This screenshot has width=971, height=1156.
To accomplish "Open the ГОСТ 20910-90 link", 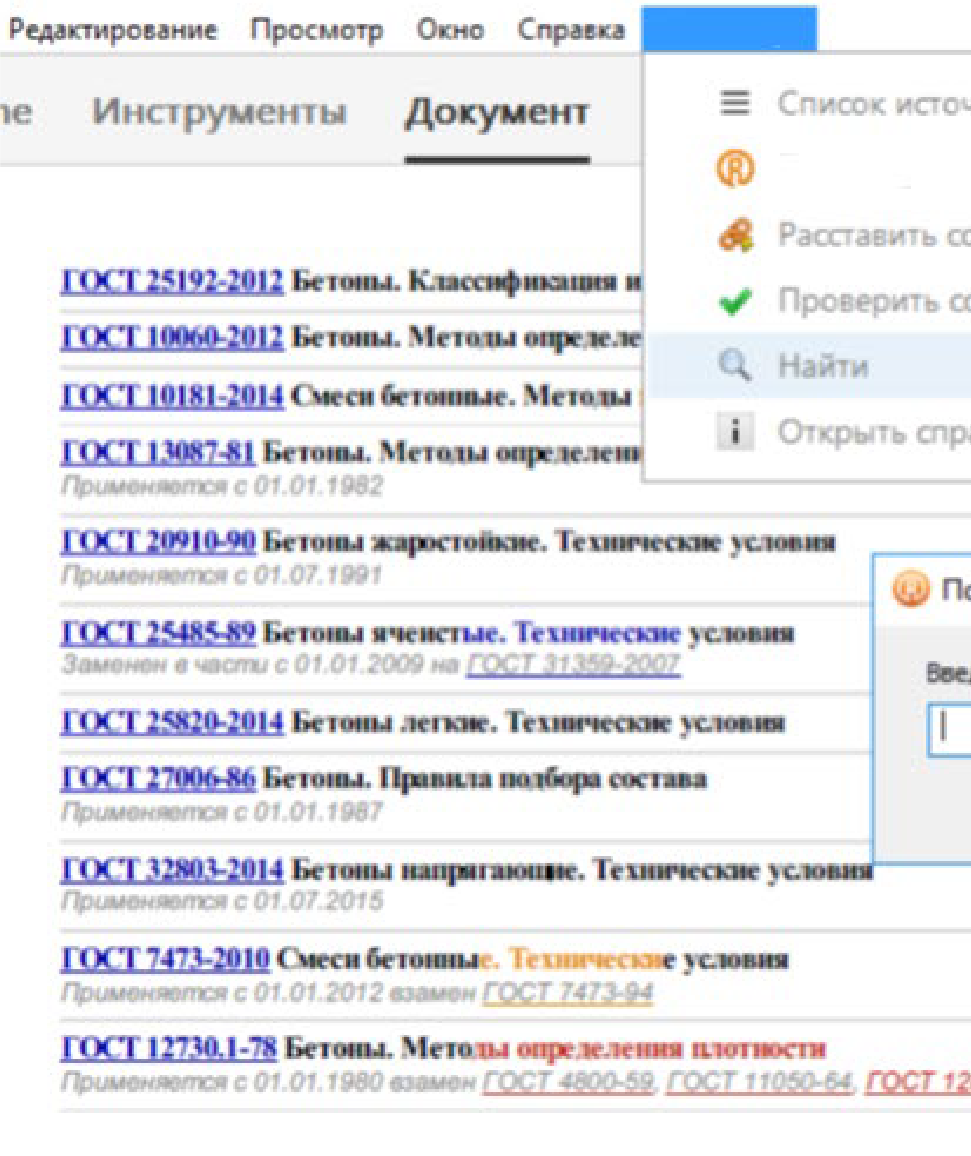I will coord(158,542).
